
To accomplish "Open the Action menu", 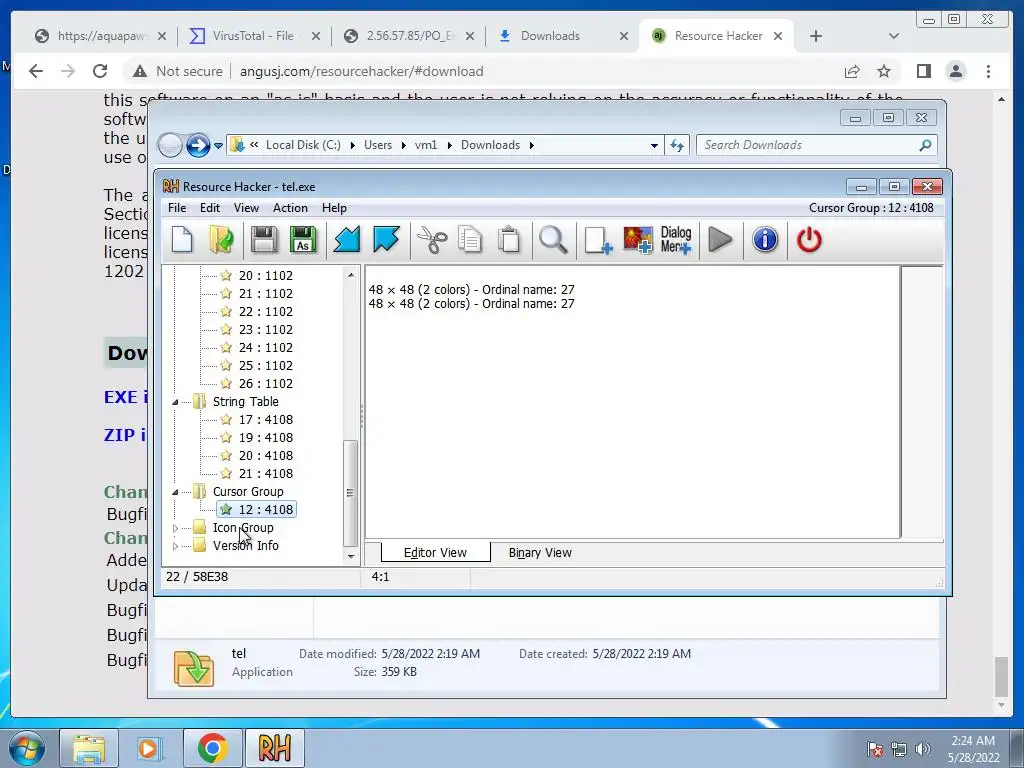I will pos(290,208).
